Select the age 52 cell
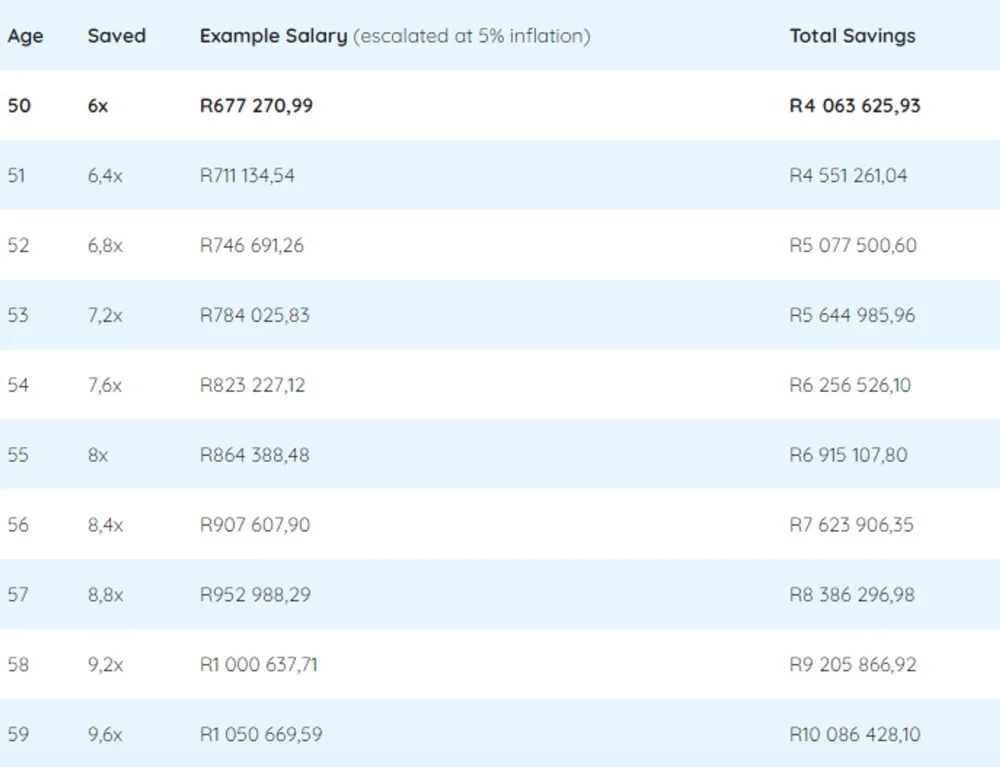Screen dimensions: 1000x767 18,245
